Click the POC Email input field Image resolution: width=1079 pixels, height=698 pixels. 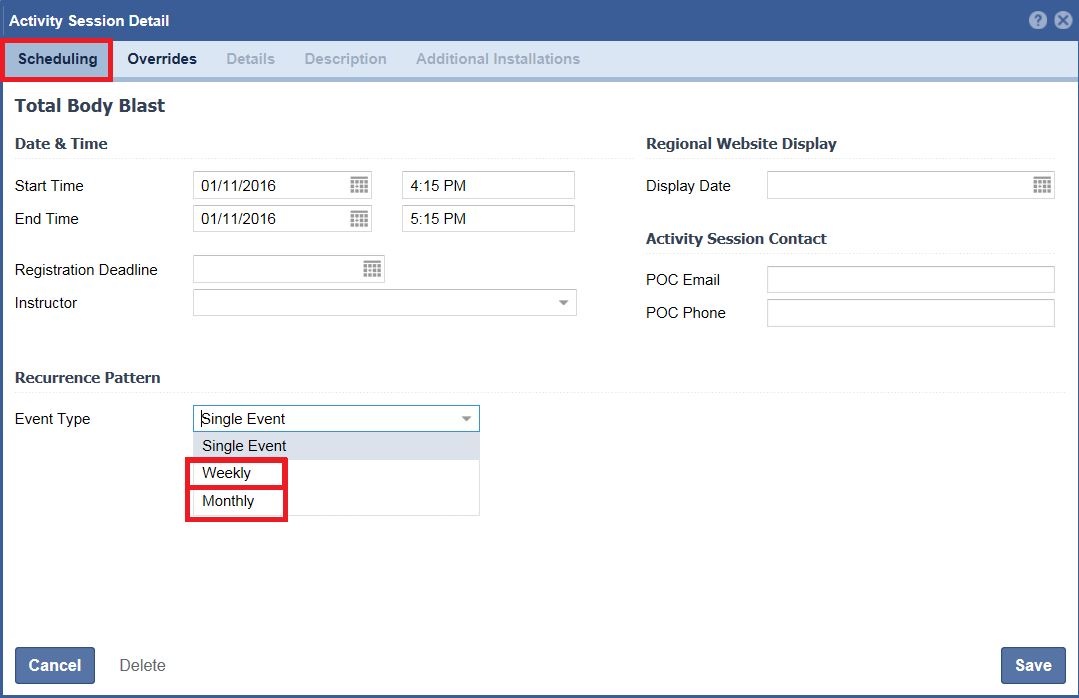pos(910,280)
